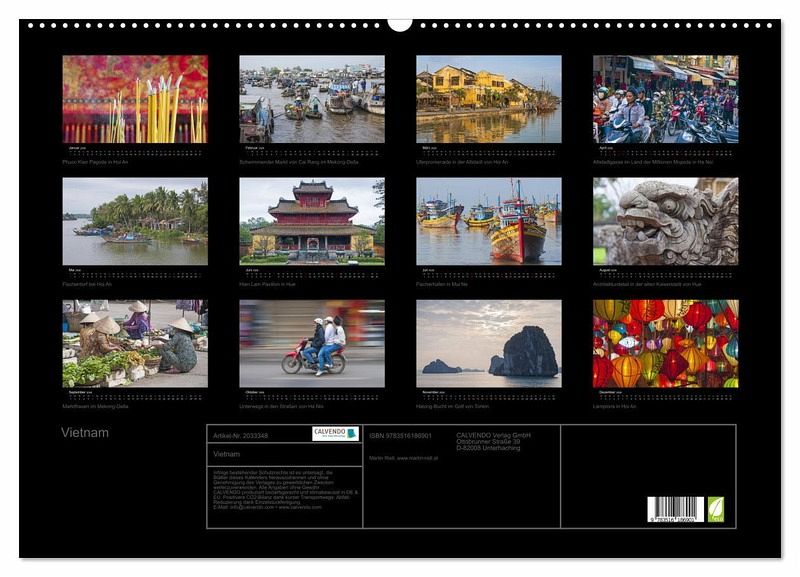Click the Artikel-Nr. 2033348 text
800x577 pixels.
[240, 435]
